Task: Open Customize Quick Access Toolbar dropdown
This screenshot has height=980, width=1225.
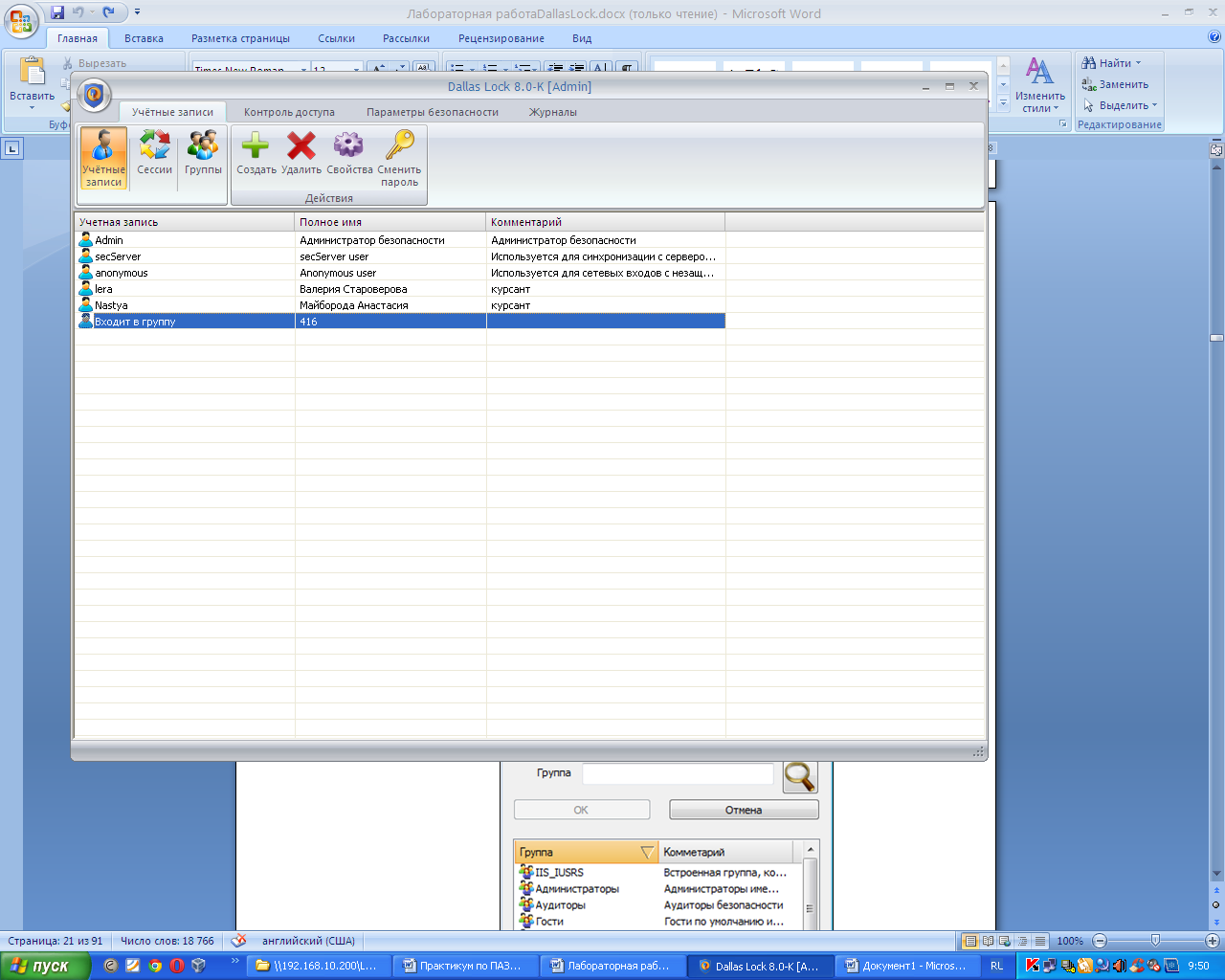Action: pyautogui.click(x=137, y=12)
